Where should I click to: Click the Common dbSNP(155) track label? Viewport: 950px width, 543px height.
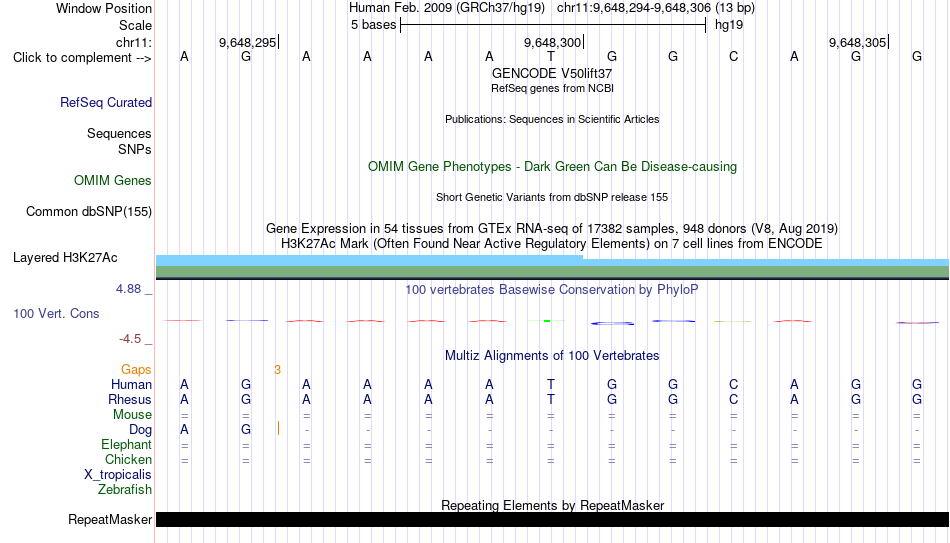point(89,212)
